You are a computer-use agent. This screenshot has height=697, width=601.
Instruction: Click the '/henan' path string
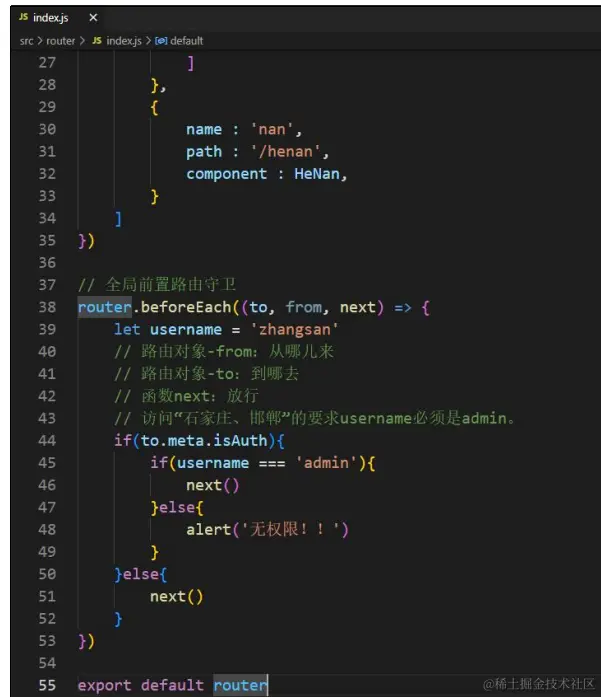285,152
